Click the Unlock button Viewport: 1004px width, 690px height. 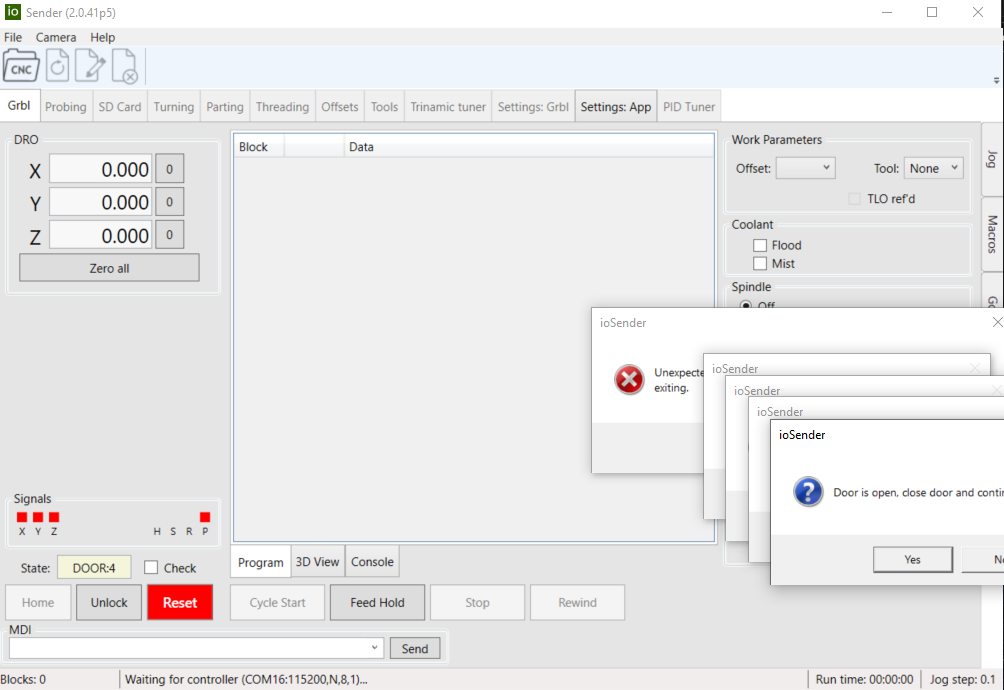pyautogui.click(x=109, y=602)
